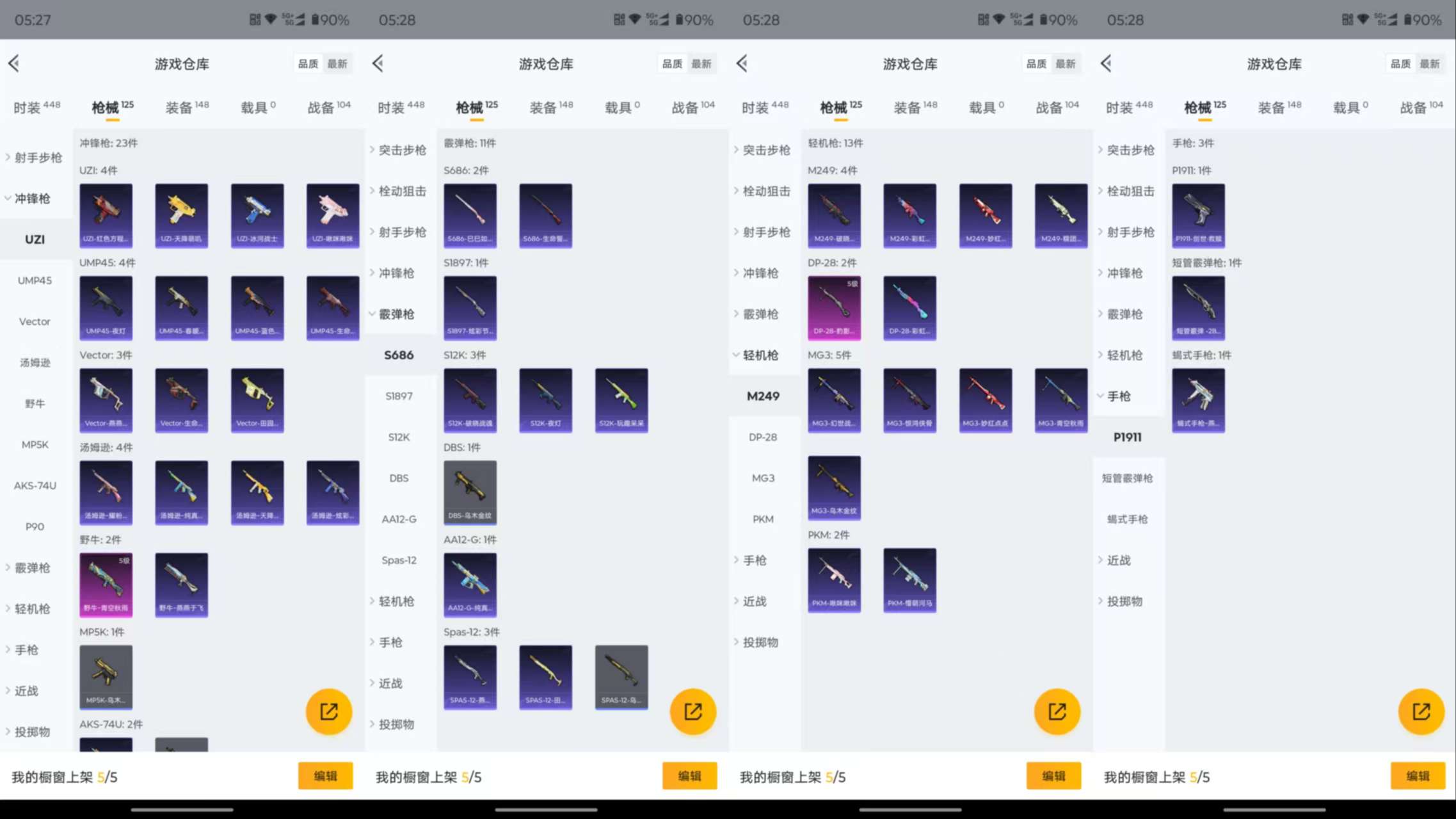Select UMP45 in the weapon sidebar list
Viewport: 1456px width, 819px height.
(34, 280)
